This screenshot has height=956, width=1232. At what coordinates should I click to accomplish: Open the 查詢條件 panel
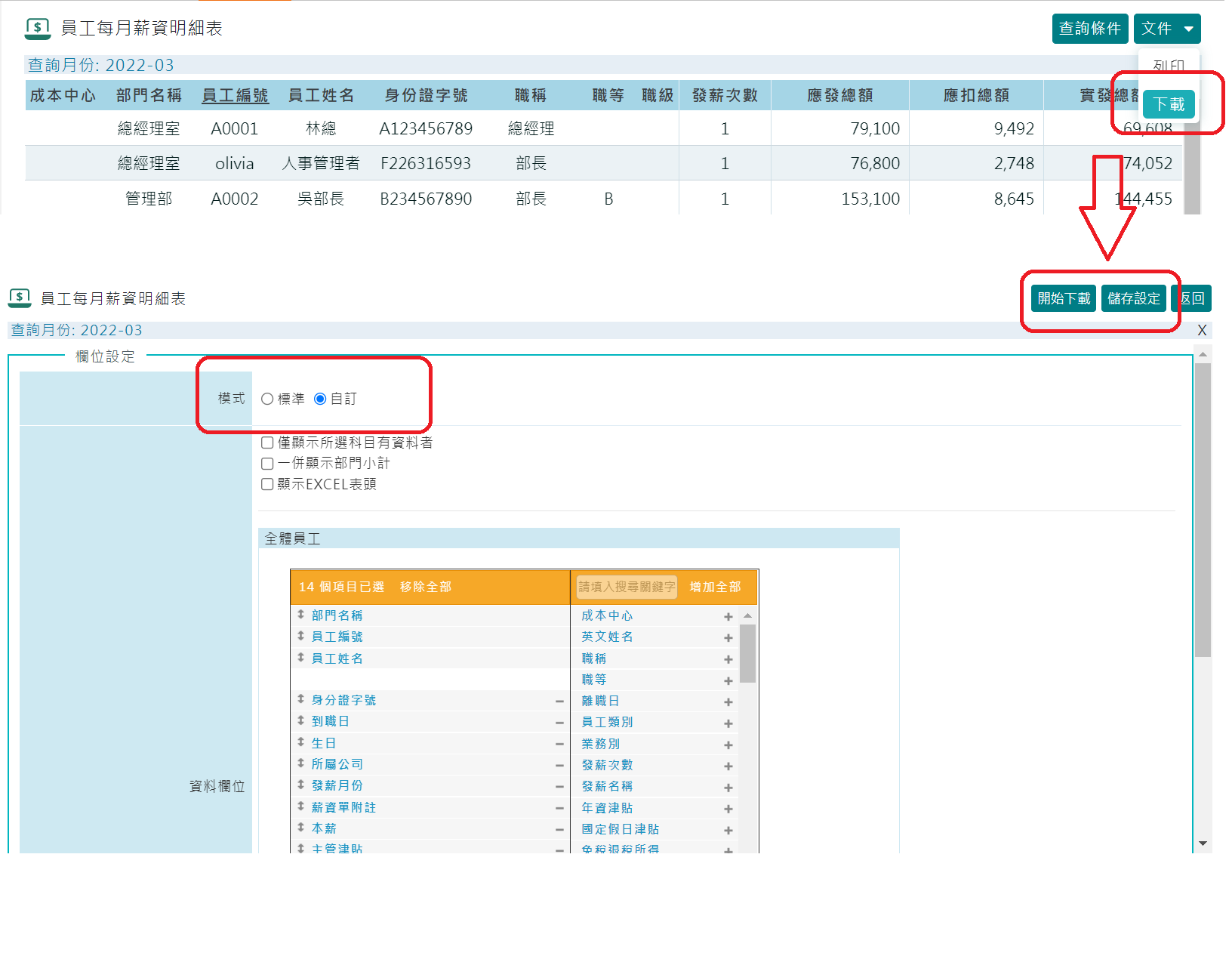coord(1089,29)
